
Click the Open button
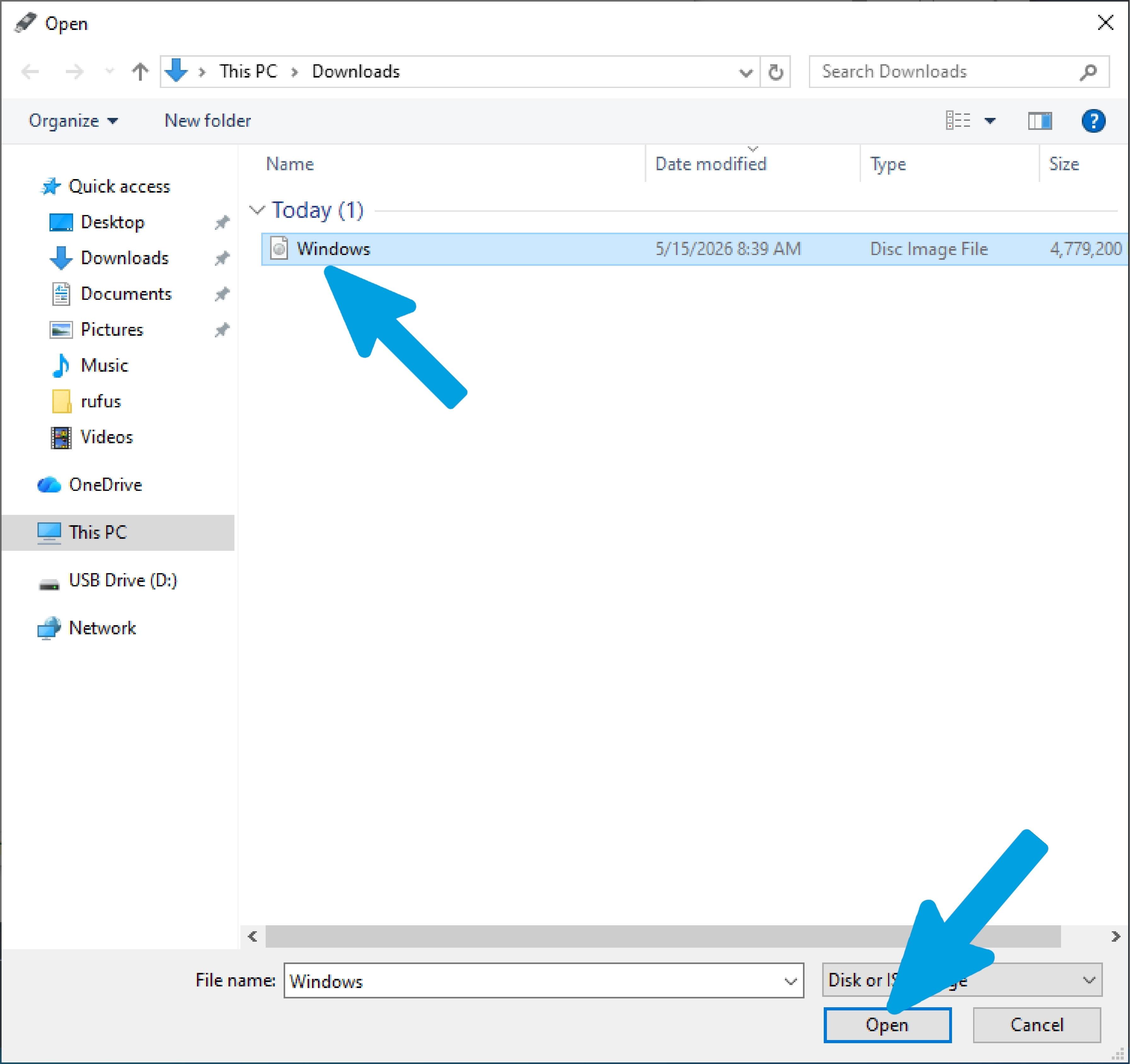(x=887, y=1025)
